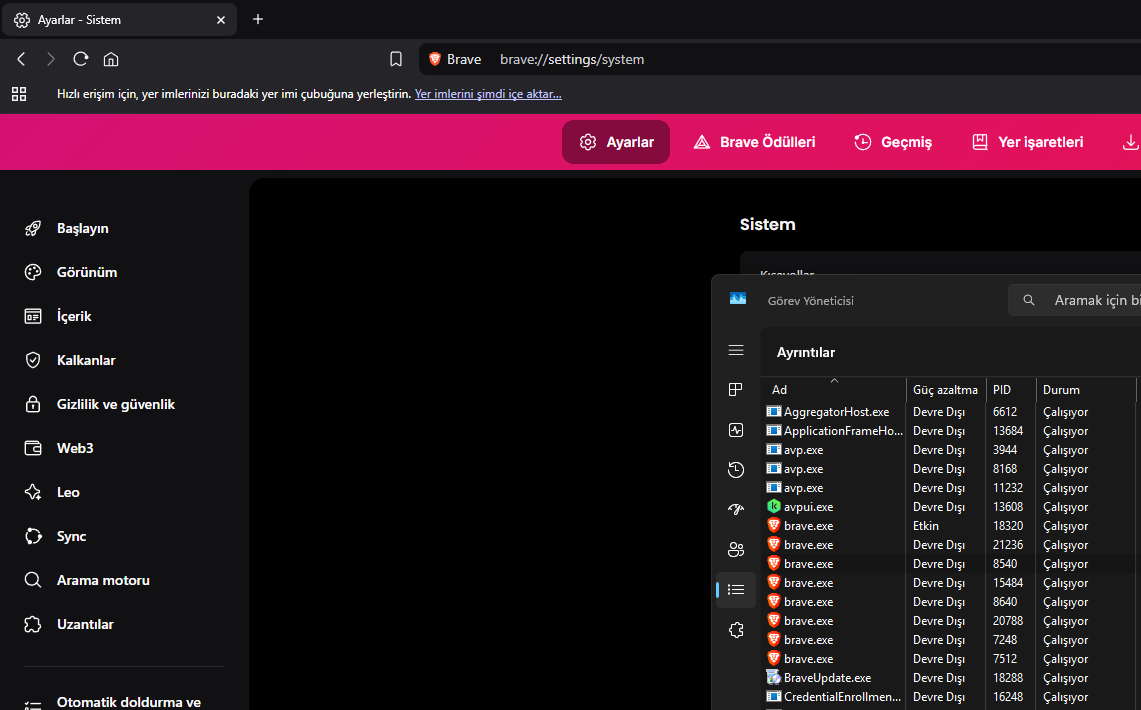Screen dimensions: 1141x710
Task: Reload the Brave settings page
Action: (x=81, y=59)
